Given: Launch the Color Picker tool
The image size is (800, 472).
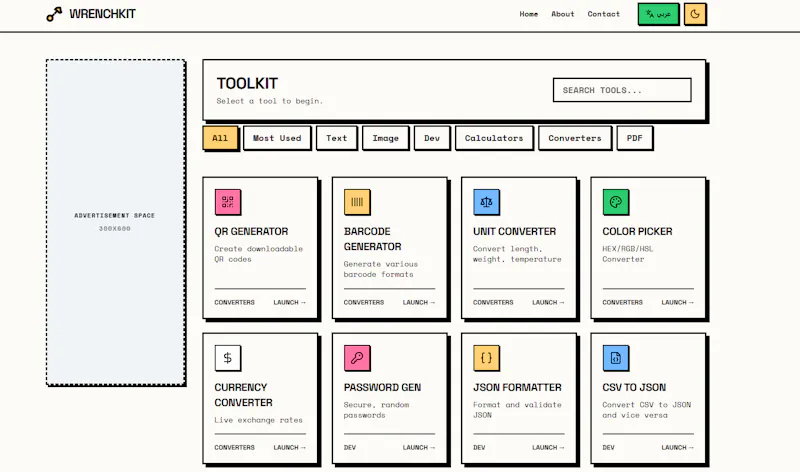Looking at the screenshot, I should [678, 303].
